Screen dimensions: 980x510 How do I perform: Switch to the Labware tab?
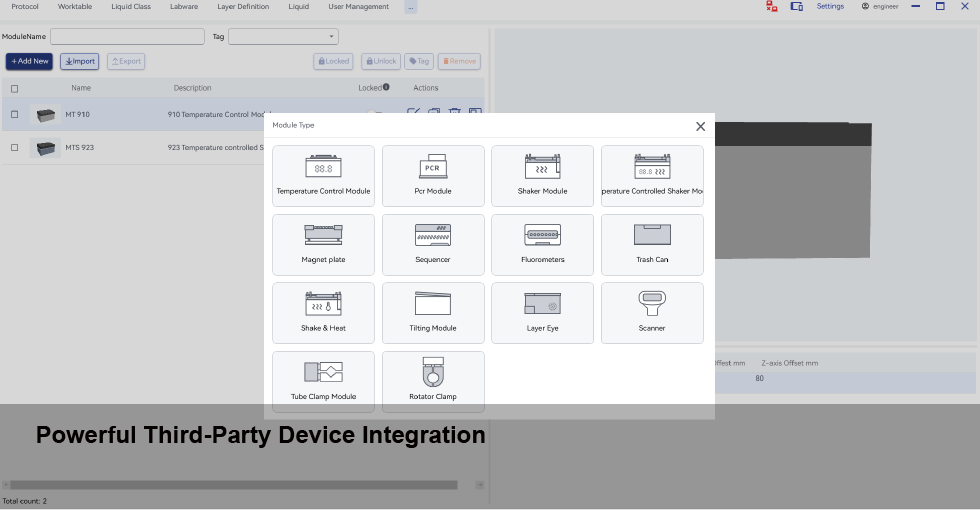[x=184, y=7]
